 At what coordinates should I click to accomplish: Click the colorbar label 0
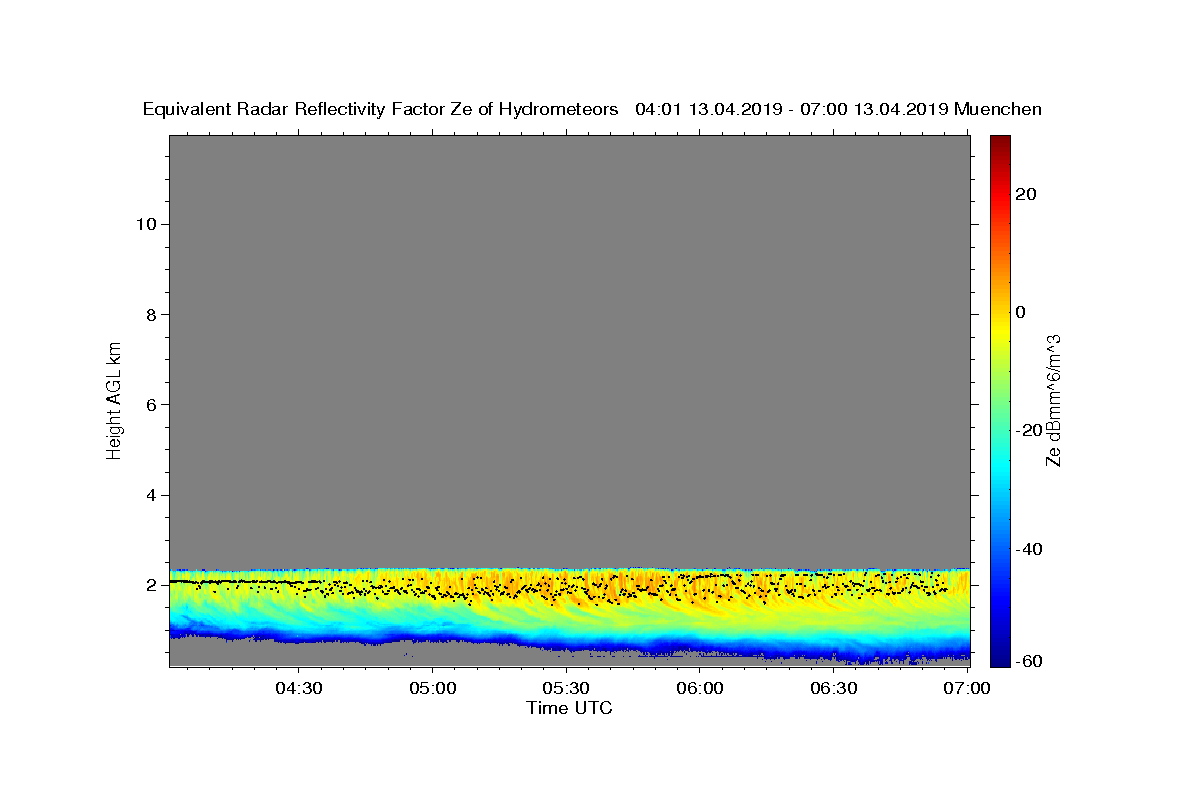click(1022, 312)
